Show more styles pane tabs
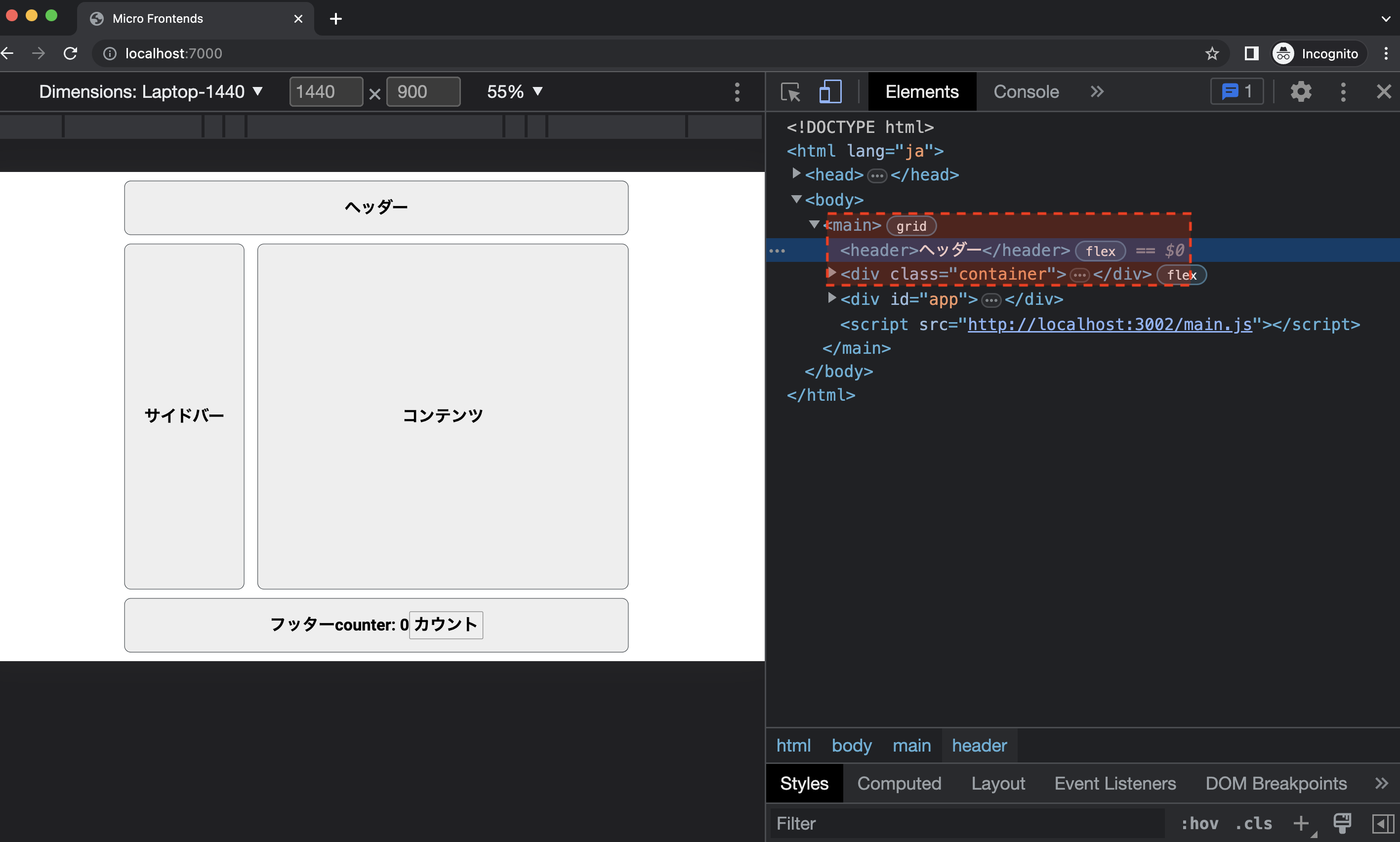The height and width of the screenshot is (842, 1400). pyautogui.click(x=1381, y=784)
